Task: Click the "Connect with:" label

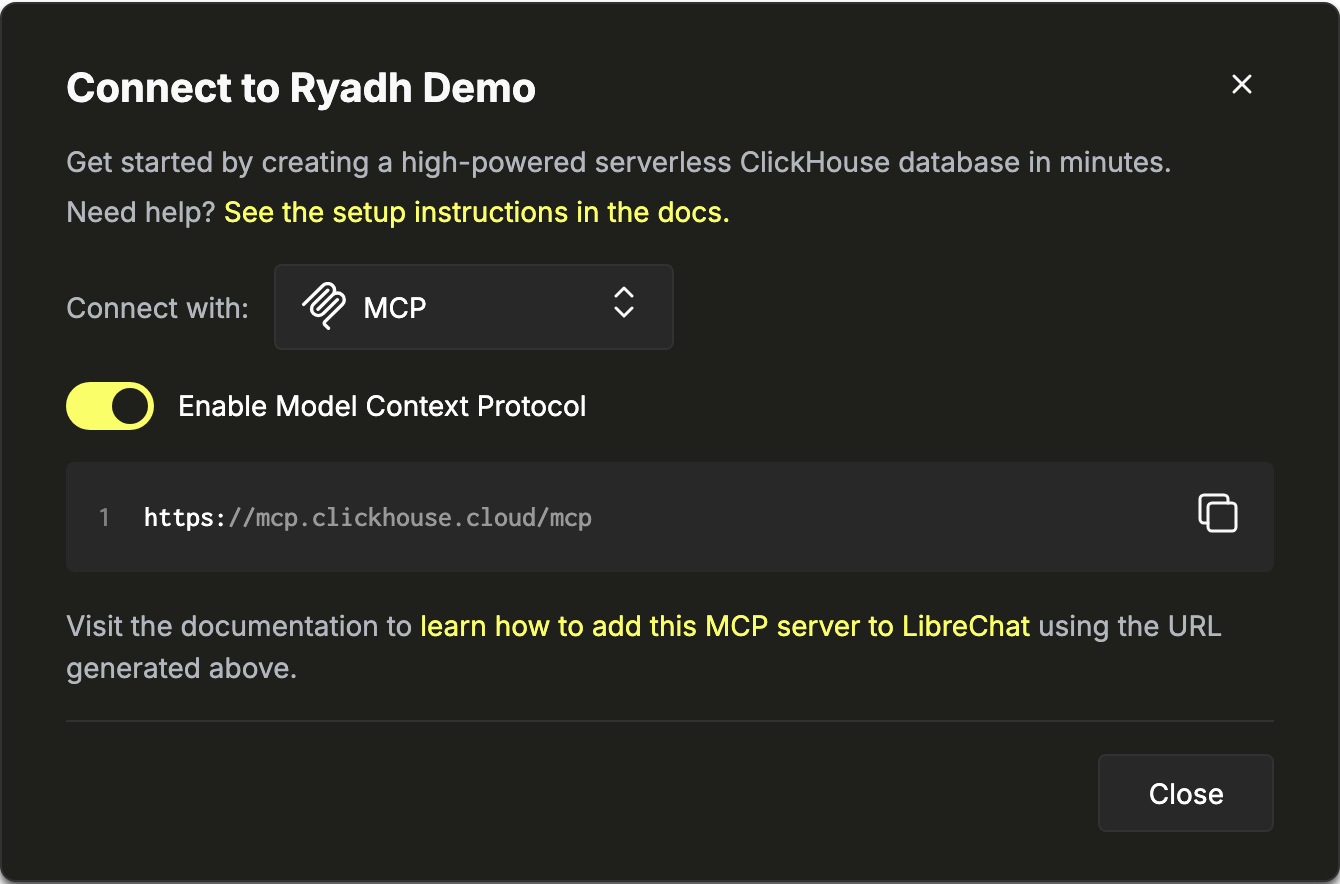Action: coord(157,308)
